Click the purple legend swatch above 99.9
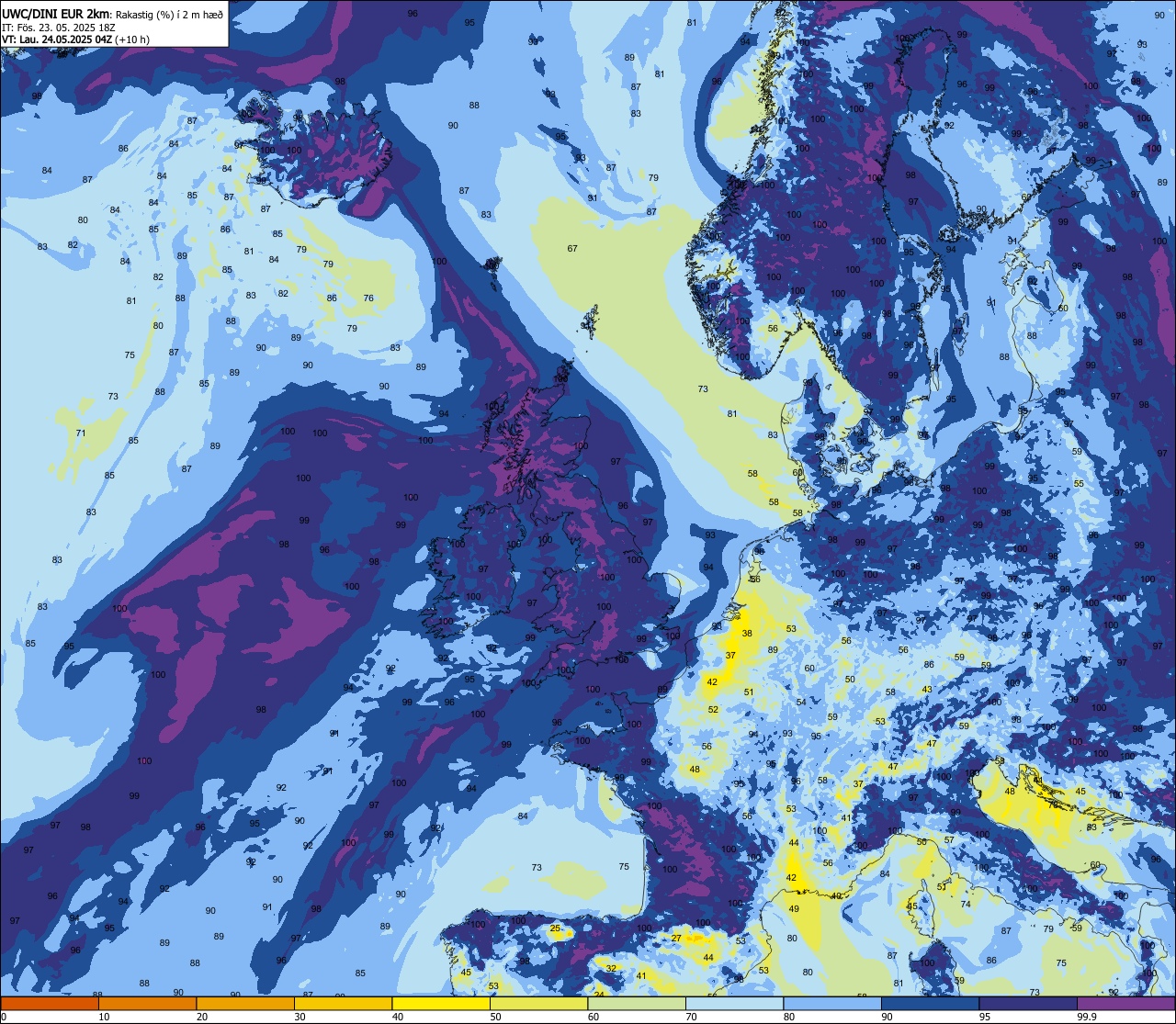Image resolution: width=1176 pixels, height=1024 pixels. pos(1125,1003)
